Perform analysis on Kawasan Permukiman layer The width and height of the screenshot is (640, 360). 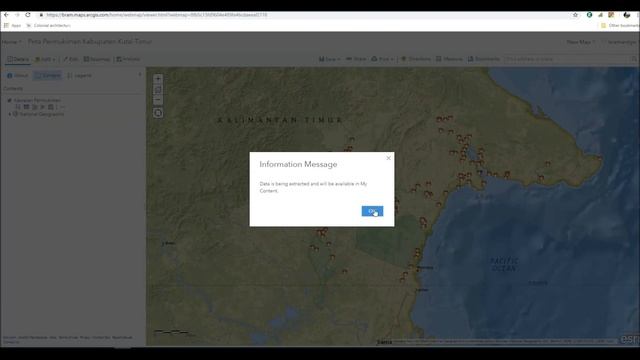51,107
